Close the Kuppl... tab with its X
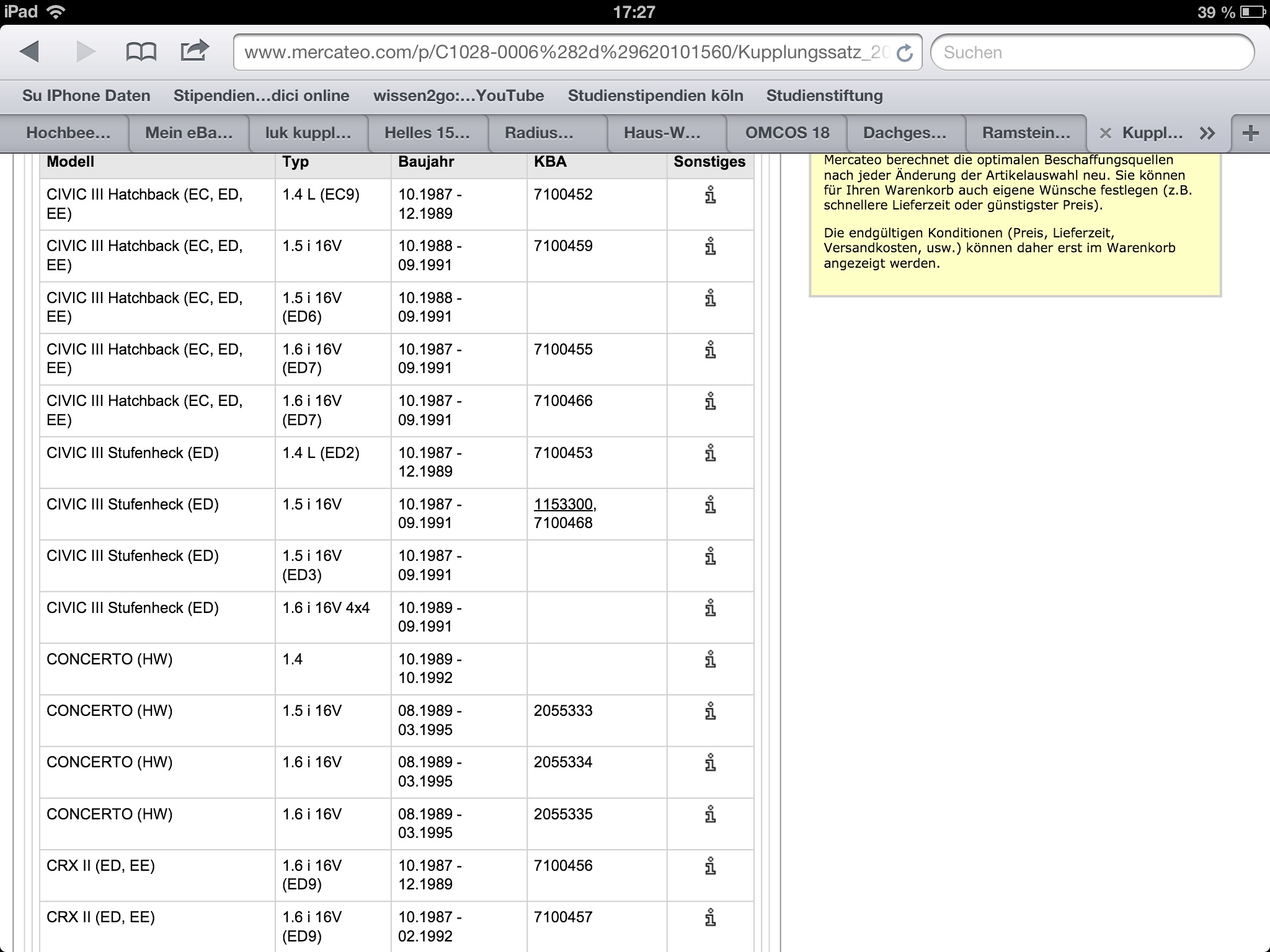Viewport: 1270px width, 952px height. tap(1104, 133)
